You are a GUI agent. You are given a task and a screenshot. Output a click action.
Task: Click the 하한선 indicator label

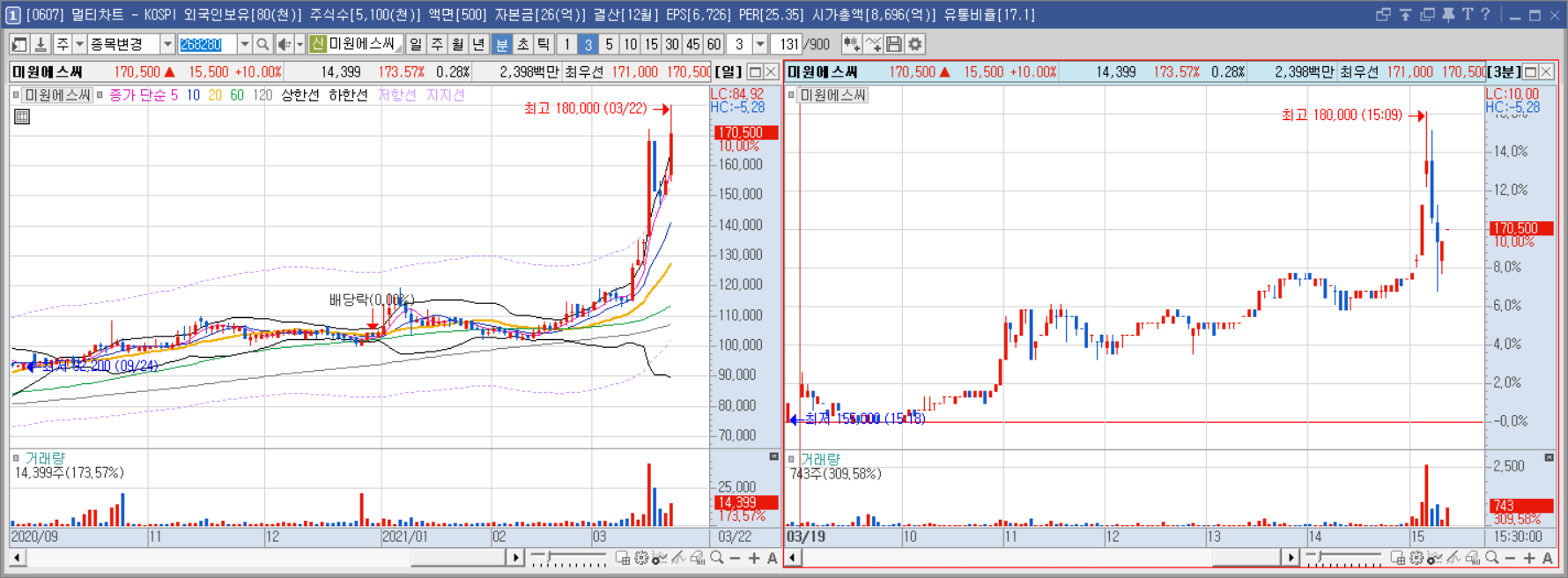(x=348, y=95)
